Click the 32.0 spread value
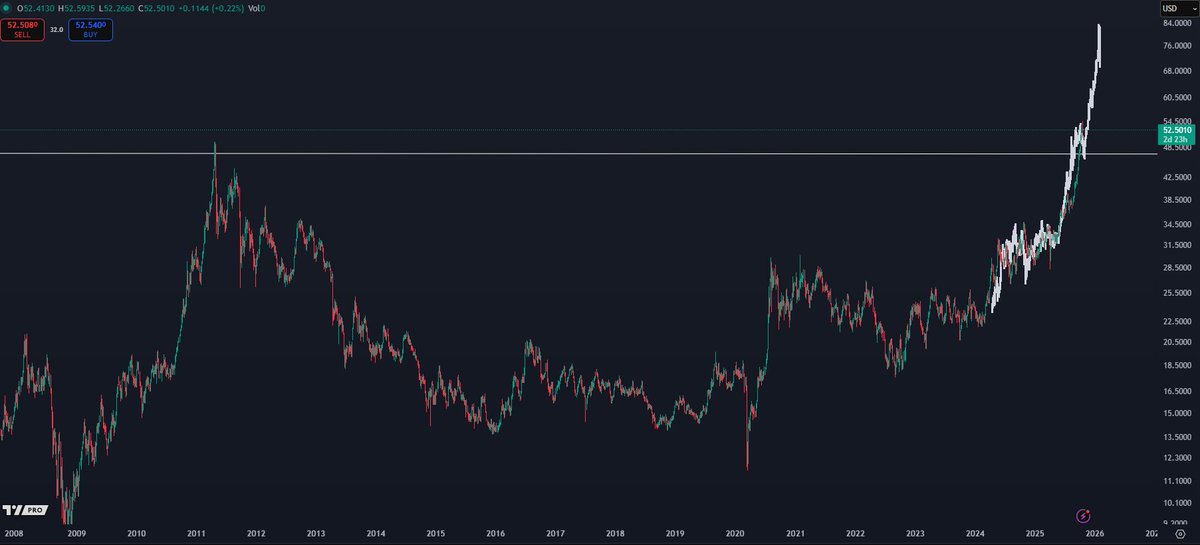Screen dimensions: 1200x545 coord(56,30)
